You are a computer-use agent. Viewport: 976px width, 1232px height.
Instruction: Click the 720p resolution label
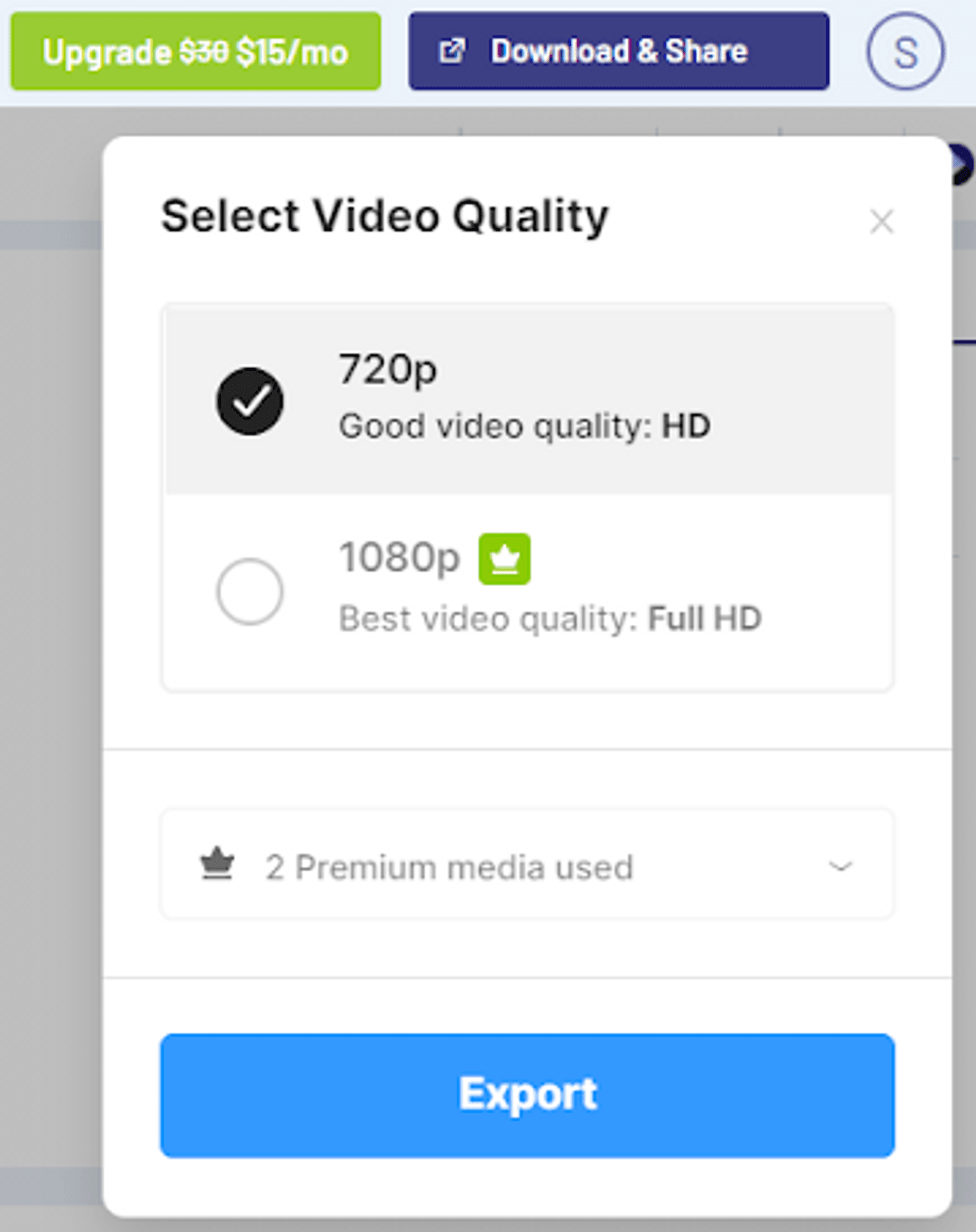(388, 369)
